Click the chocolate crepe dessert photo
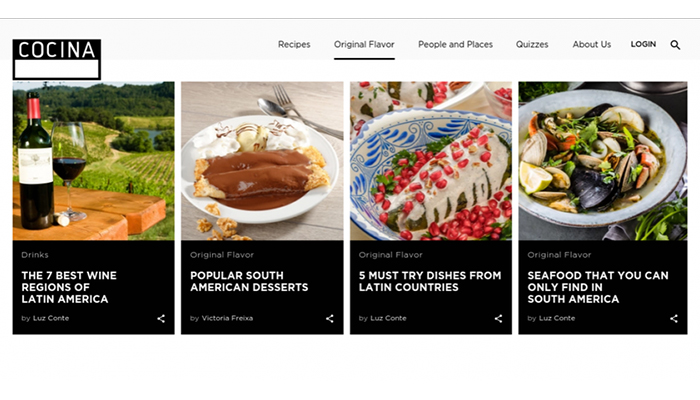This screenshot has width=700, height=400. 262,160
